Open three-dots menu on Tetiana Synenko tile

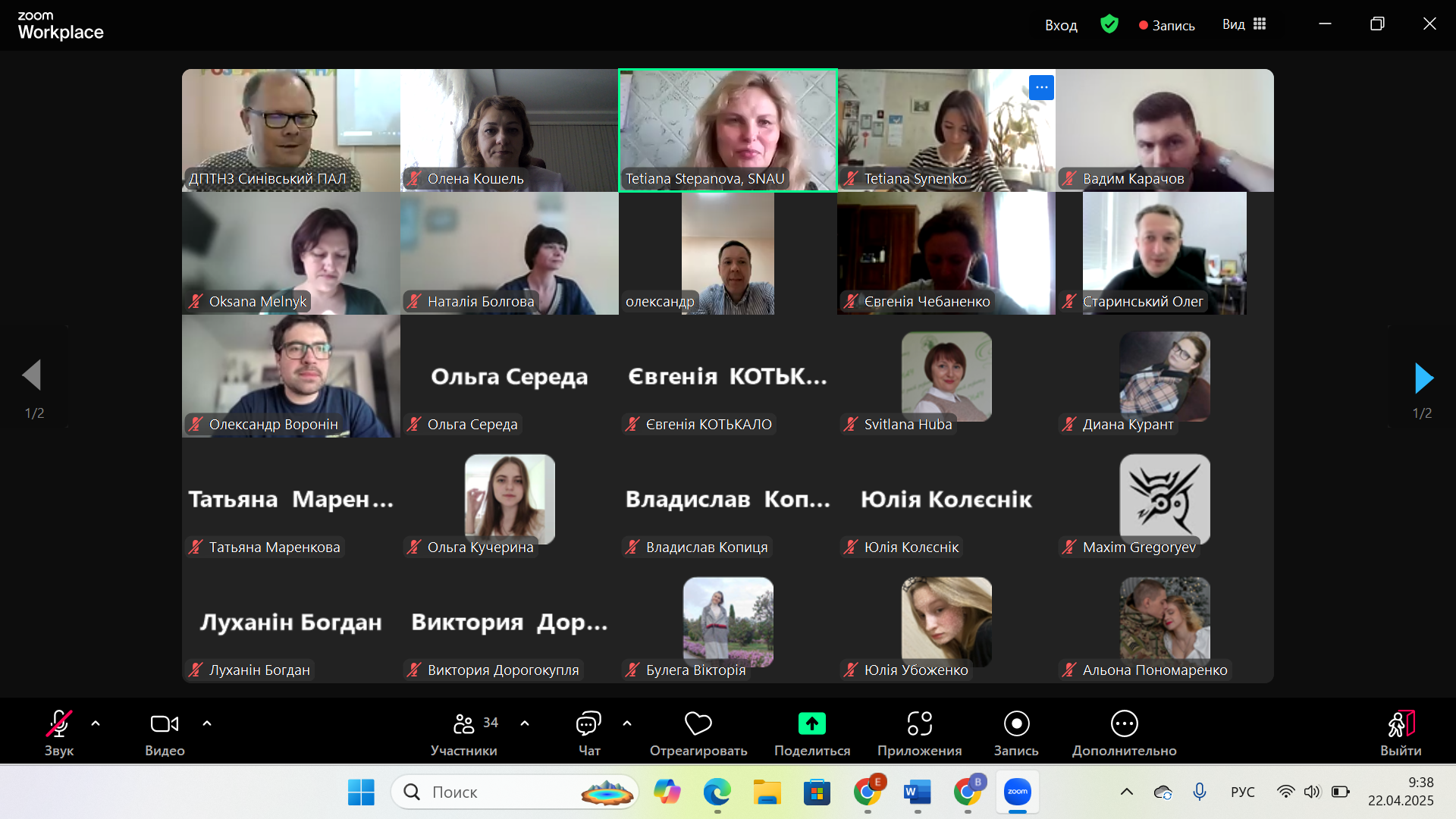[x=1041, y=87]
